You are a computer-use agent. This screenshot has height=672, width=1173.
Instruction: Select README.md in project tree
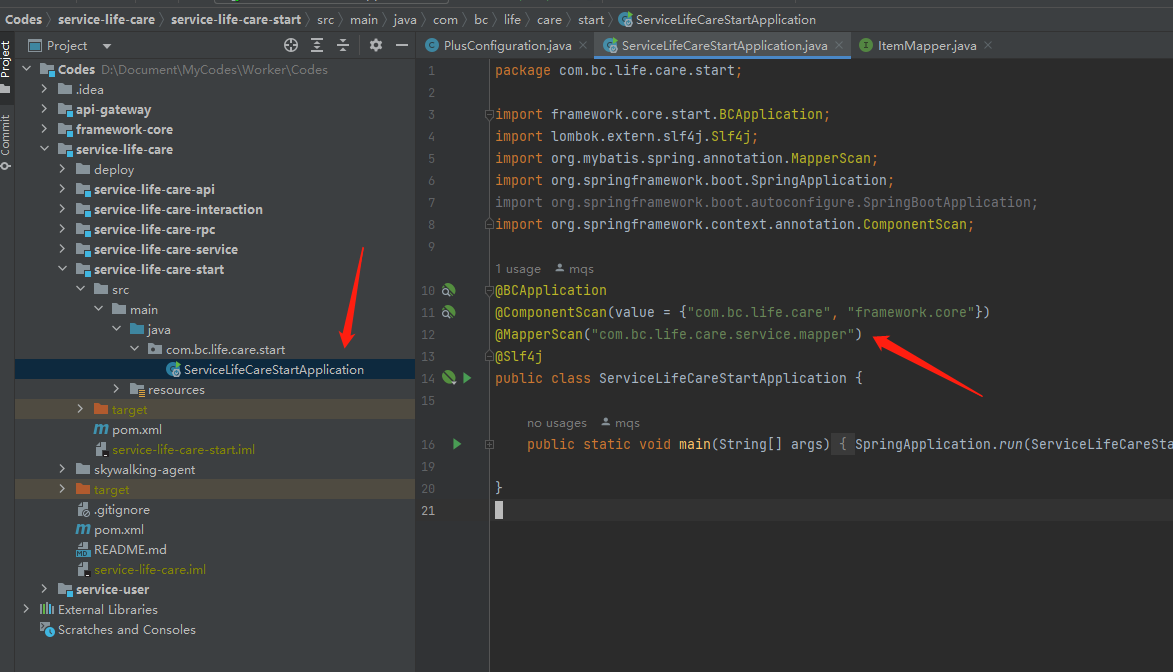click(x=215, y=549)
